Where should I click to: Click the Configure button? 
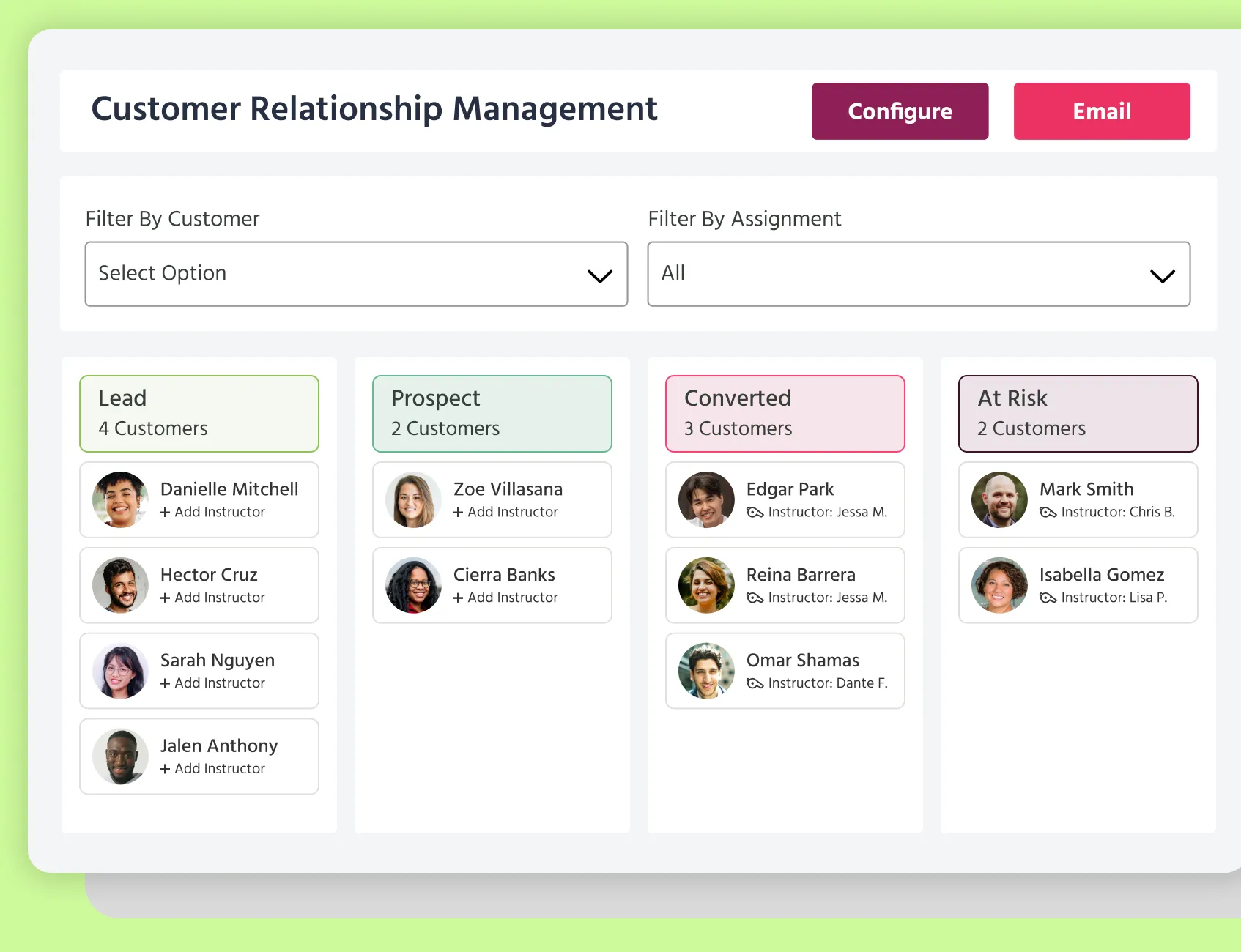[900, 111]
